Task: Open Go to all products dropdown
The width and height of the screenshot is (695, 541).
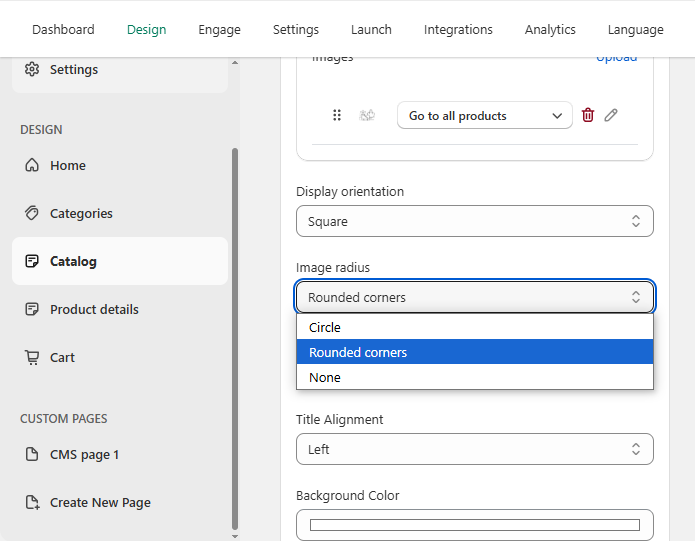Action: [485, 116]
